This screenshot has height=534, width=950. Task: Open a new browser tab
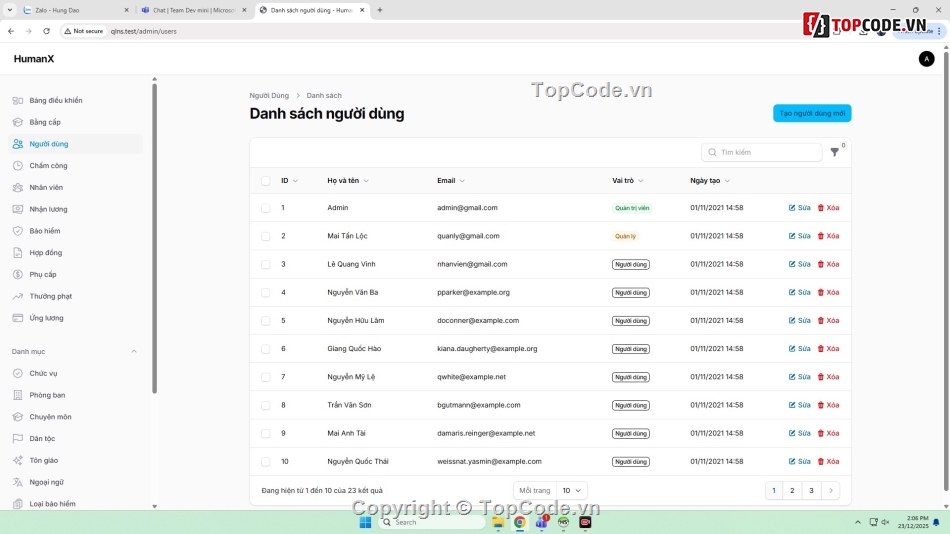tap(380, 10)
